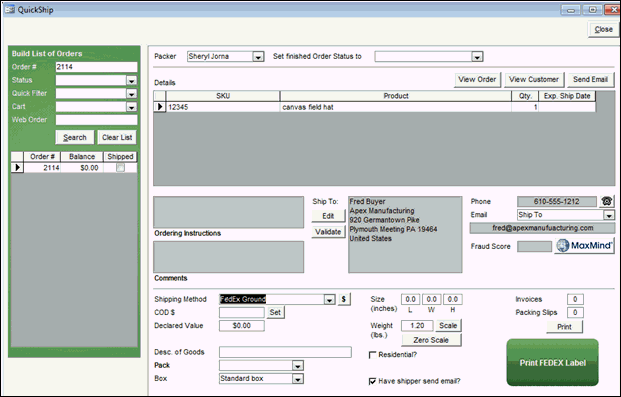This screenshot has height=397, width=621.
Task: Click the View Order button
Action: (477, 80)
